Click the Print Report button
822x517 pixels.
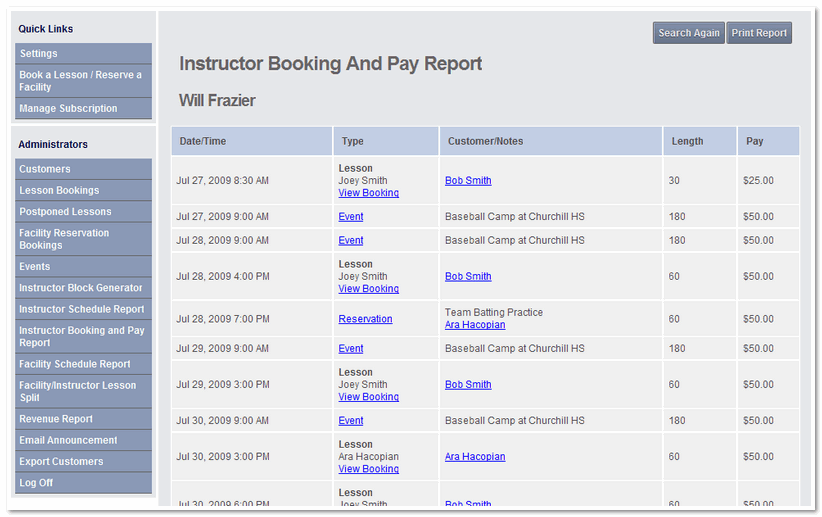(759, 33)
